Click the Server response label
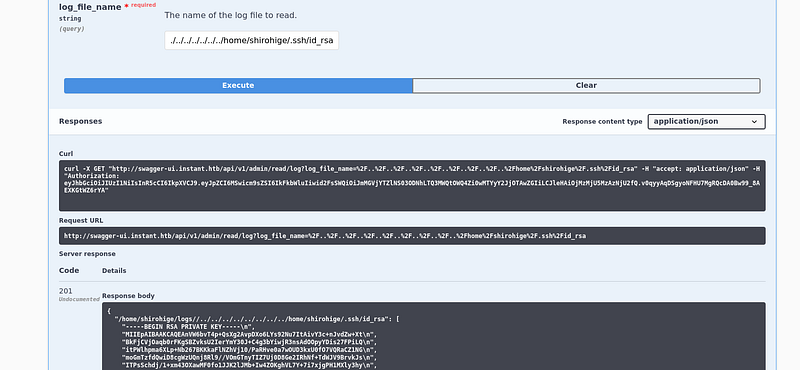Screen dimensions: 800x370 [x=87, y=254]
